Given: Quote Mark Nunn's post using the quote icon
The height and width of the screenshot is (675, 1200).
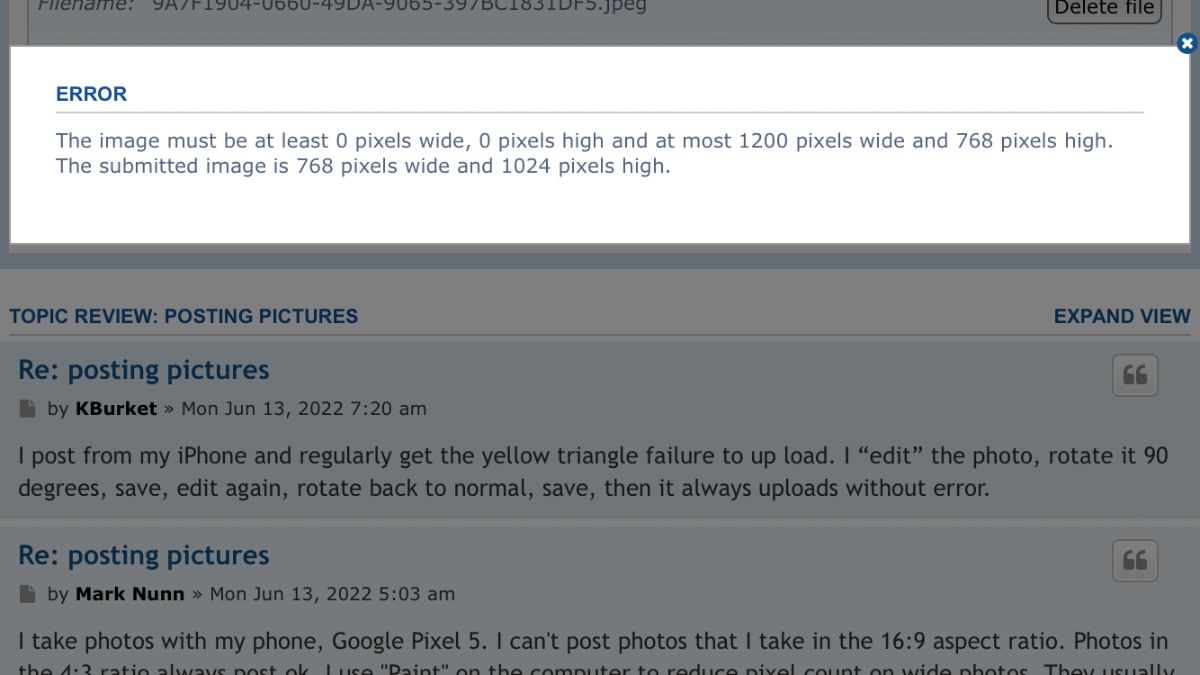Looking at the screenshot, I should [1135, 561].
